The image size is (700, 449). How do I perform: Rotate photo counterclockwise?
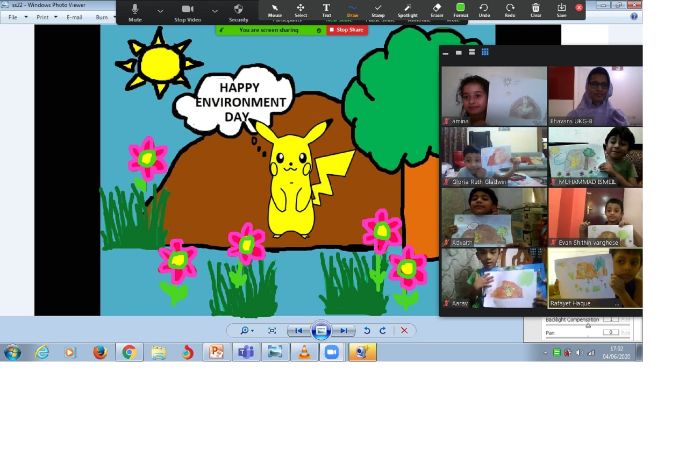coord(367,331)
